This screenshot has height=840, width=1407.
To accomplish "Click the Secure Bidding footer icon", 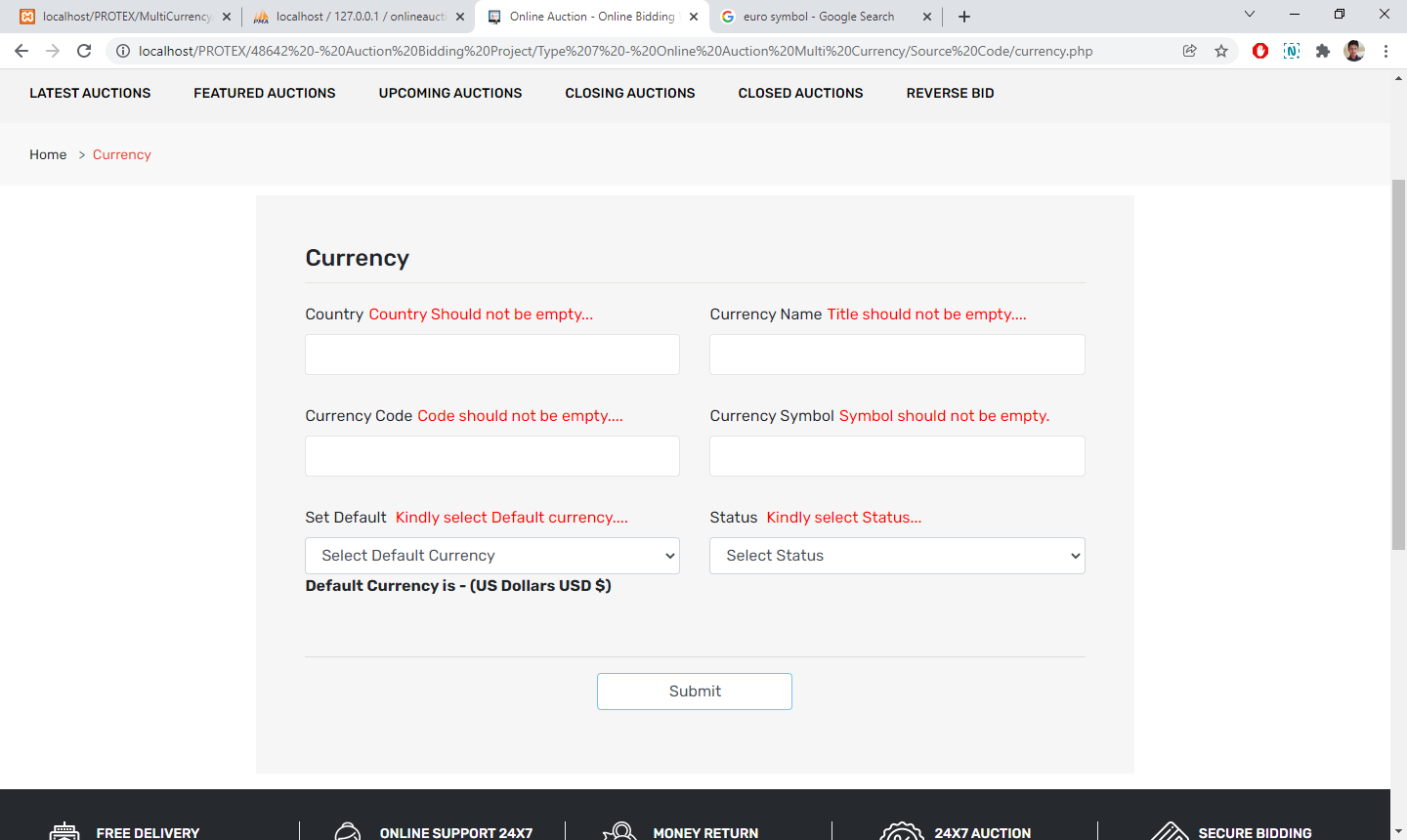I will [x=1170, y=831].
